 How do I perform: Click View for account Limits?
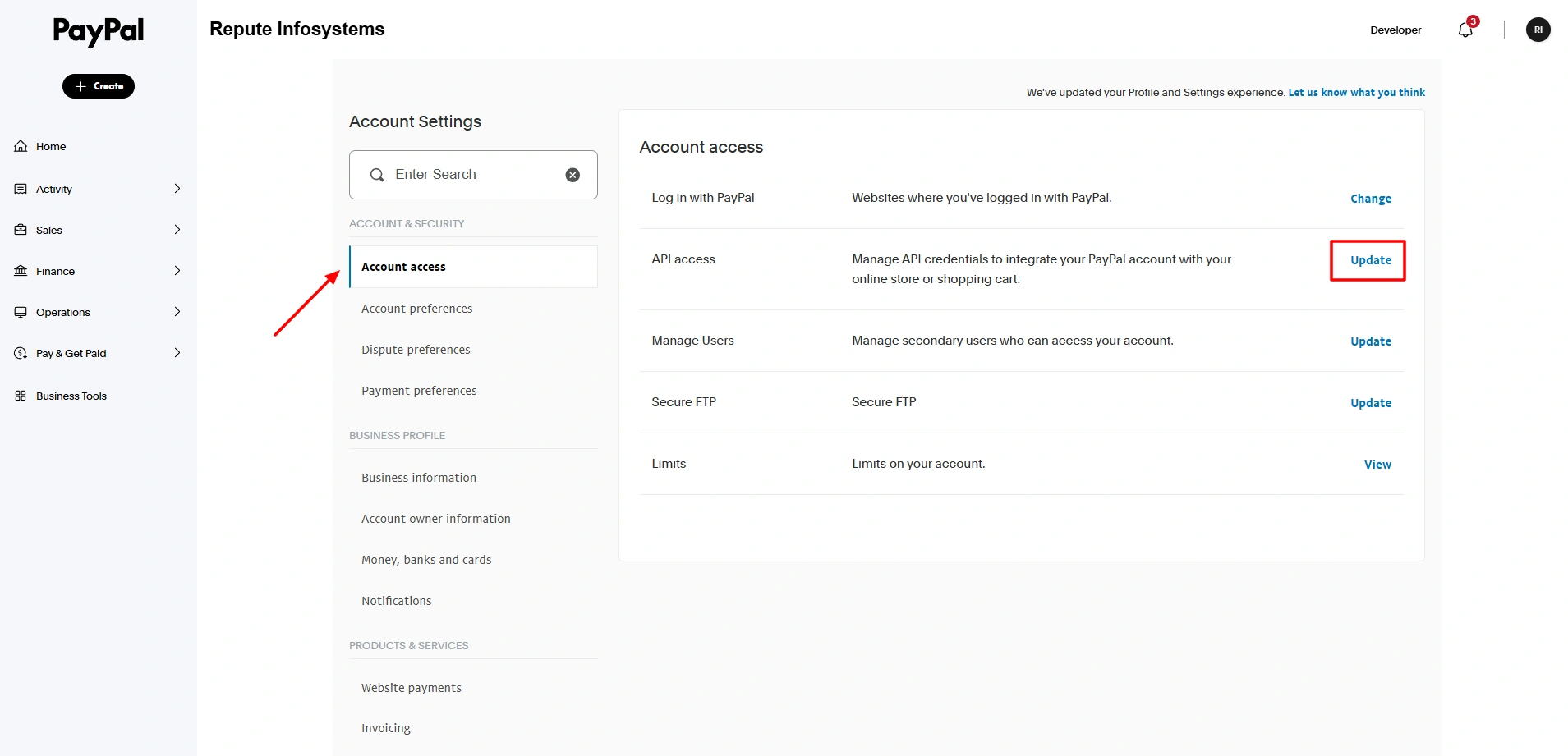(1377, 465)
